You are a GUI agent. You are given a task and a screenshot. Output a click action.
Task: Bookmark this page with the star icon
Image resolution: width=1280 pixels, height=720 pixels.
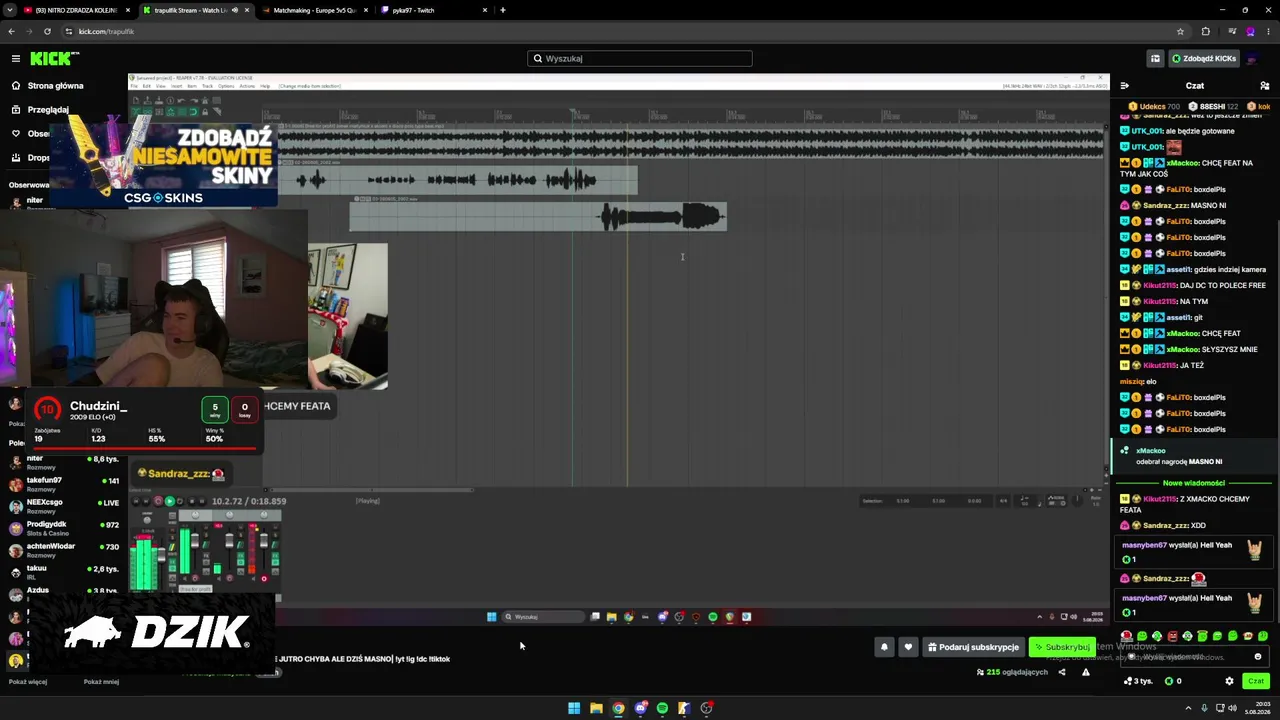(1180, 31)
